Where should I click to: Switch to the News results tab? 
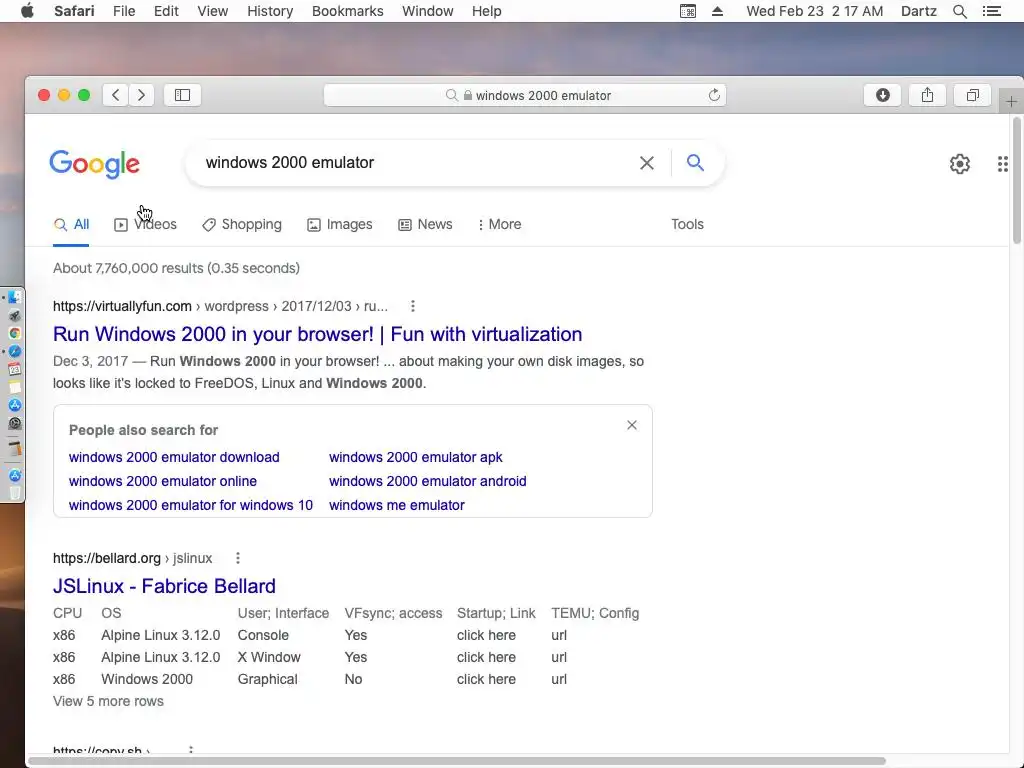tap(425, 224)
